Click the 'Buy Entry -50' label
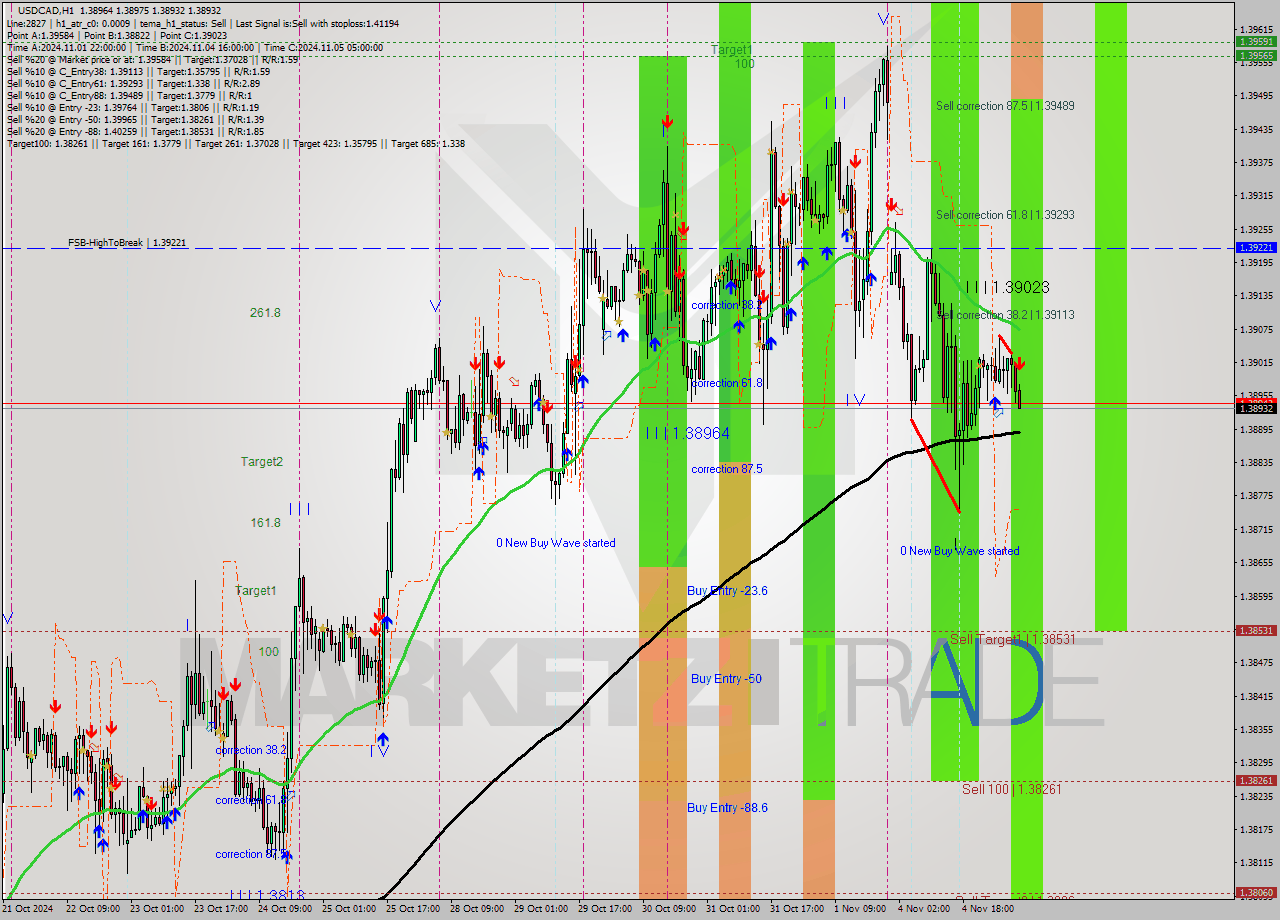 tap(726, 679)
